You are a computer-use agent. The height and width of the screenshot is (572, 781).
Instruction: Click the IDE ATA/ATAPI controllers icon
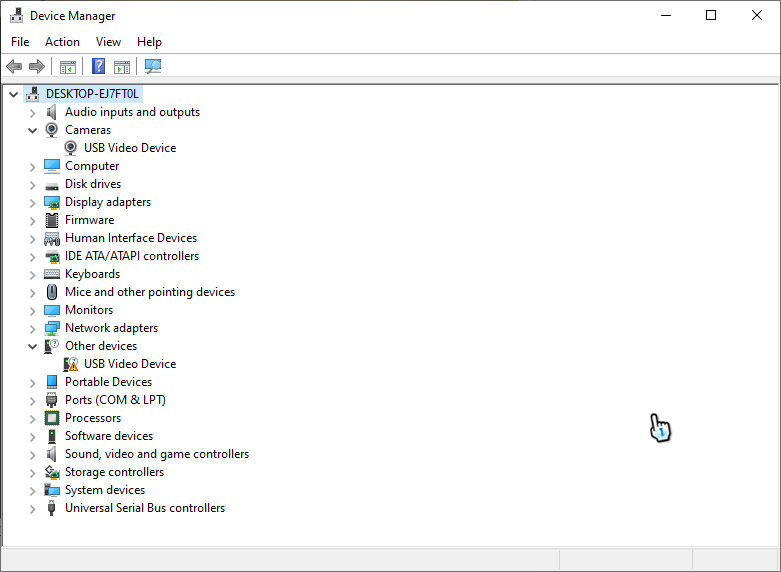(x=52, y=257)
